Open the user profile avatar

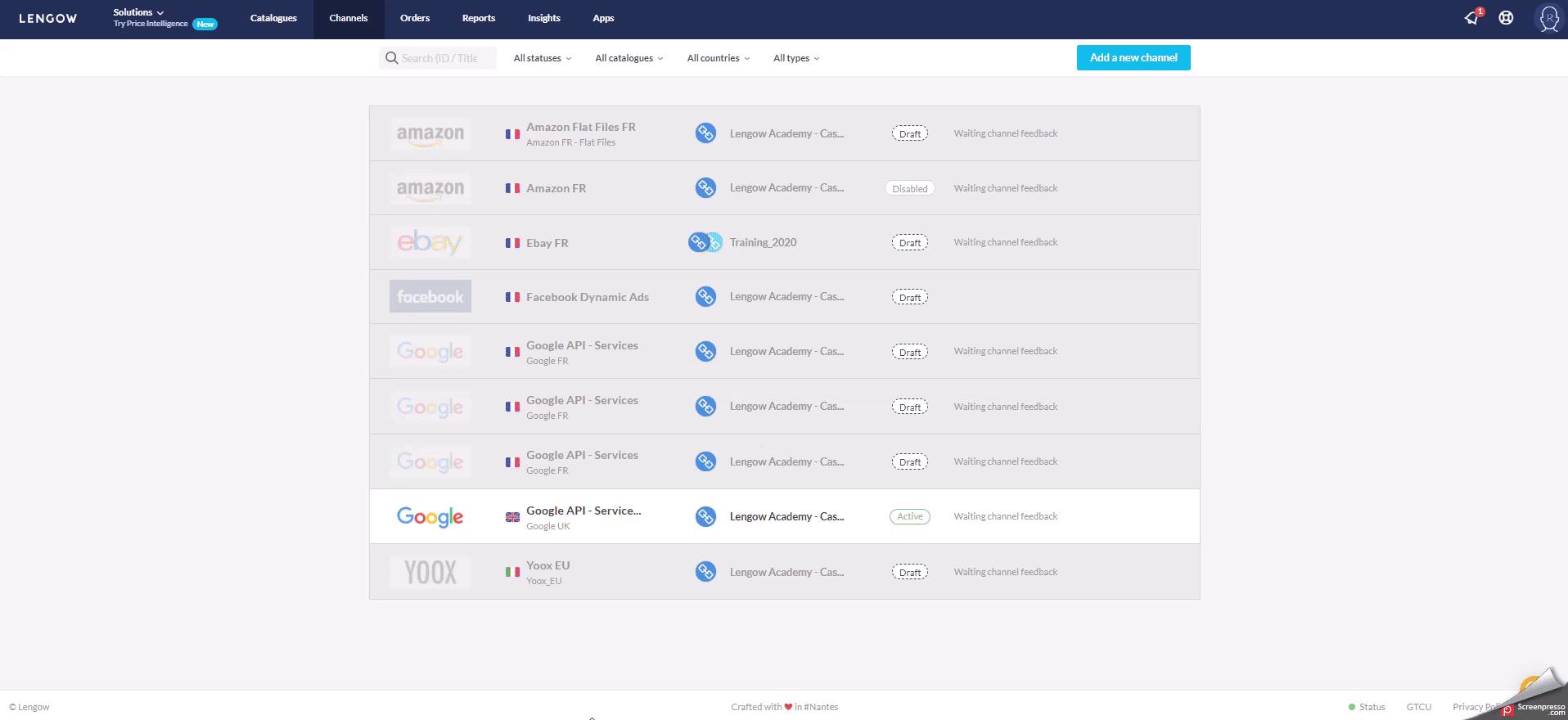coord(1548,19)
